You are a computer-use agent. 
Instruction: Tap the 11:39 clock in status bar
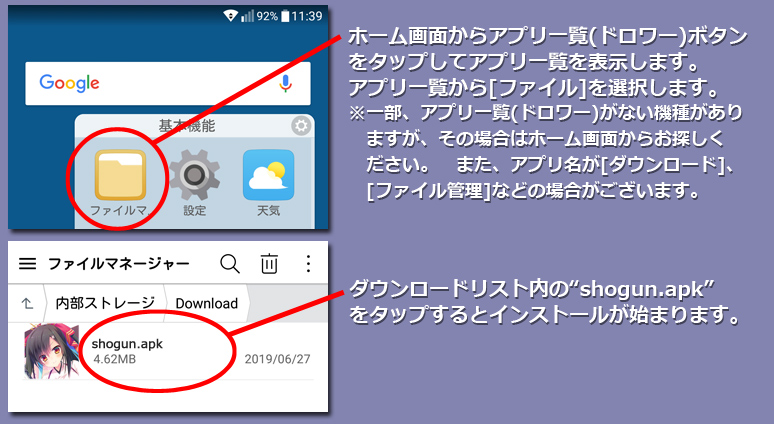(x=307, y=16)
